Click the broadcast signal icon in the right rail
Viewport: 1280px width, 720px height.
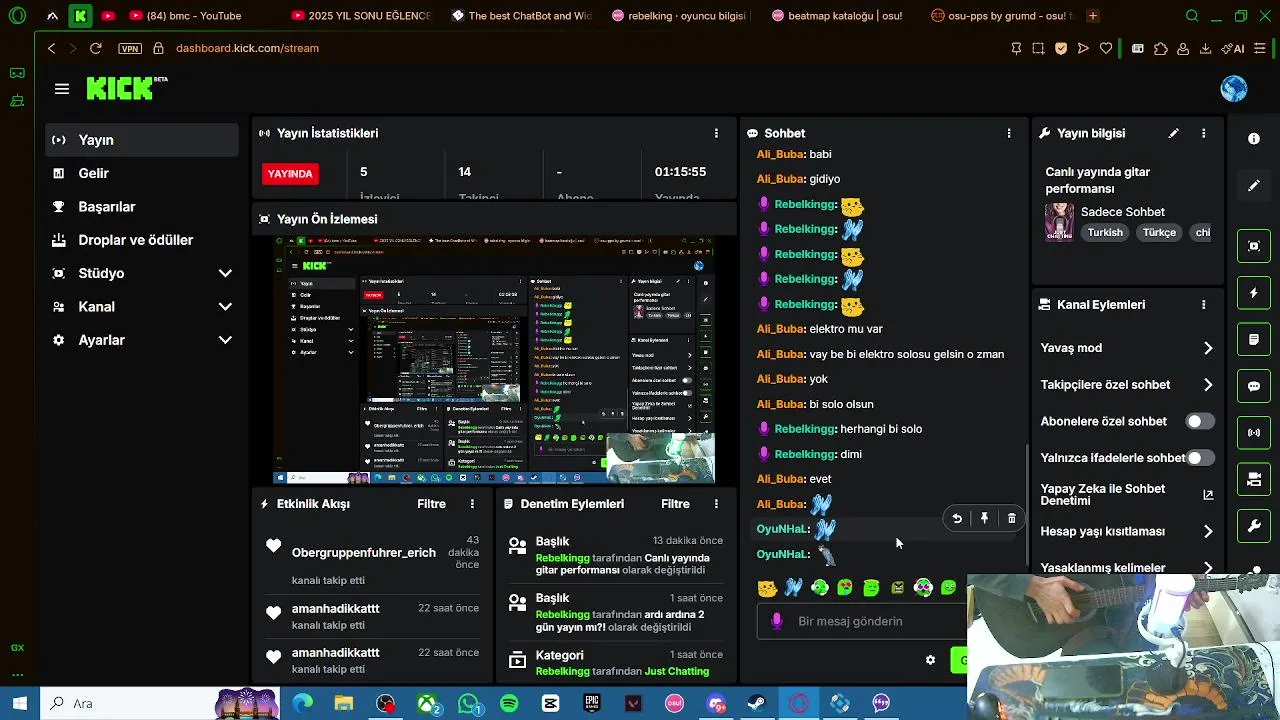pos(1254,433)
